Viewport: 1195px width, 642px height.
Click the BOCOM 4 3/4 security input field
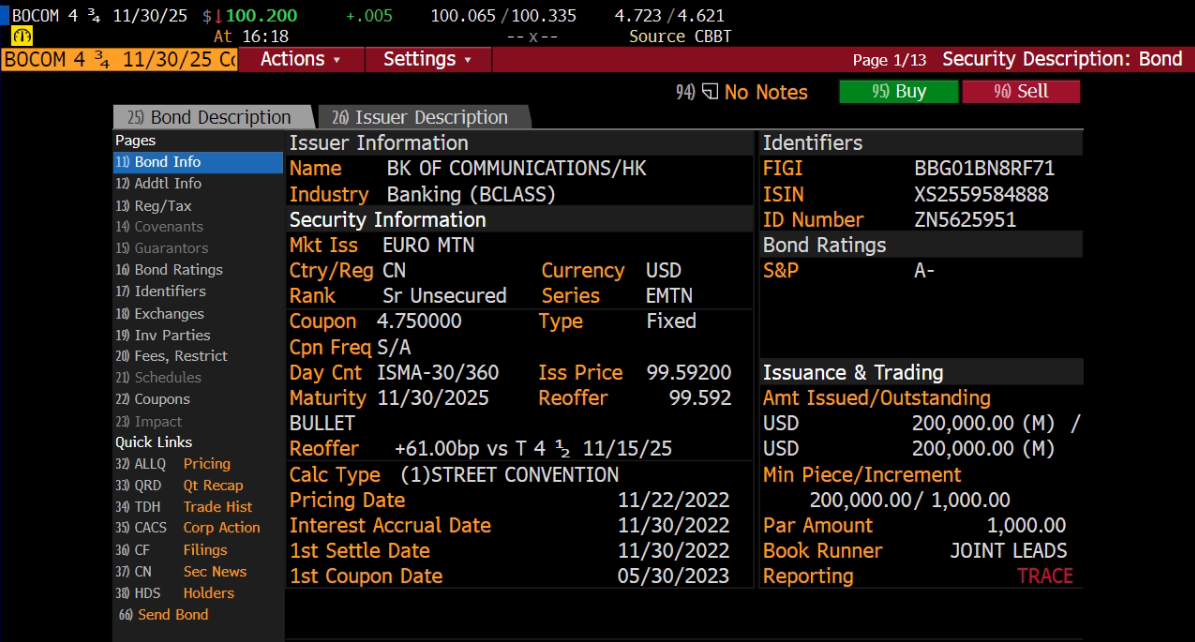(120, 59)
